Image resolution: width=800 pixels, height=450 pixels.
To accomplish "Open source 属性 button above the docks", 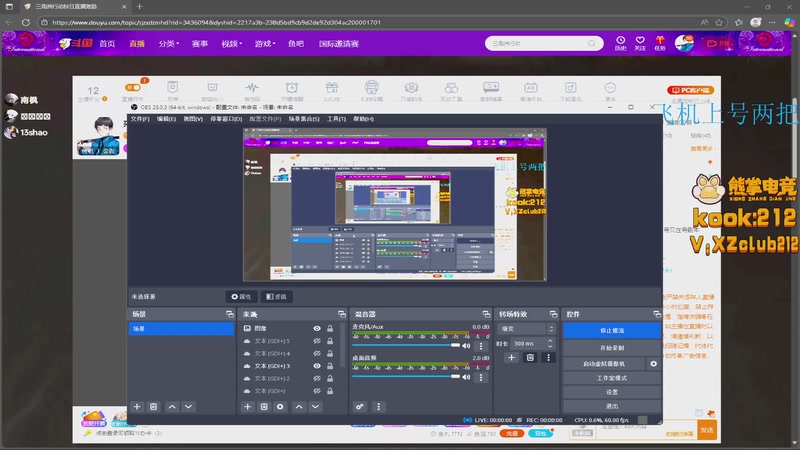I will pyautogui.click(x=241, y=296).
